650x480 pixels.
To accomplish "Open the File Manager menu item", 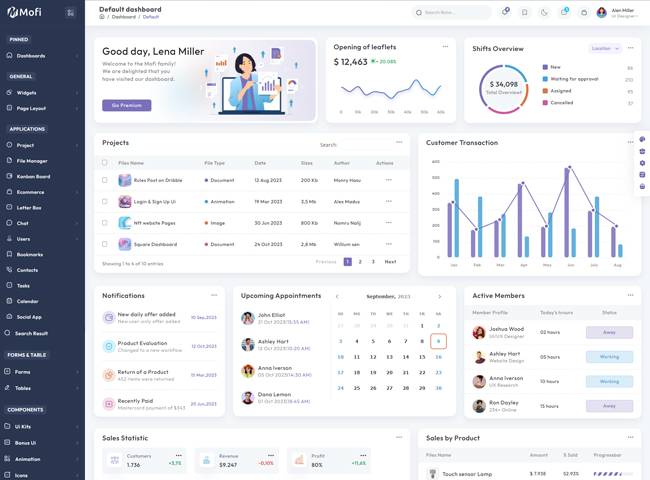I will coord(32,161).
